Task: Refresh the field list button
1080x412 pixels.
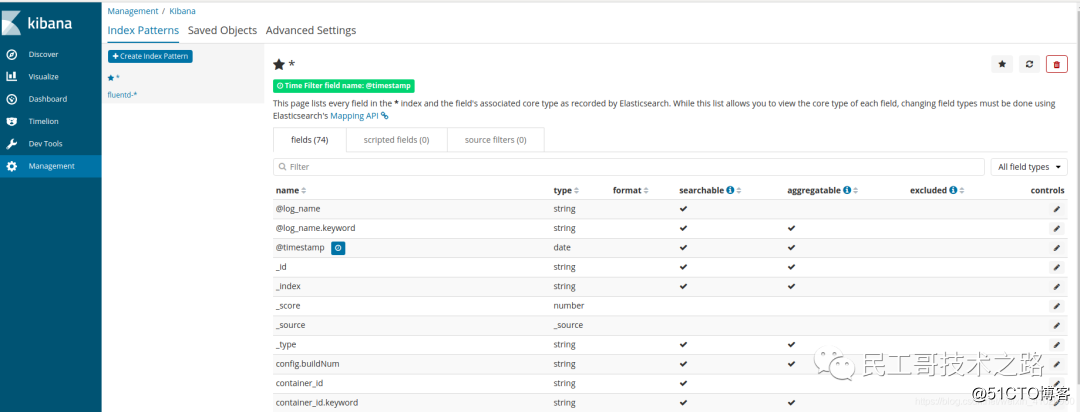Action: [x=1029, y=64]
